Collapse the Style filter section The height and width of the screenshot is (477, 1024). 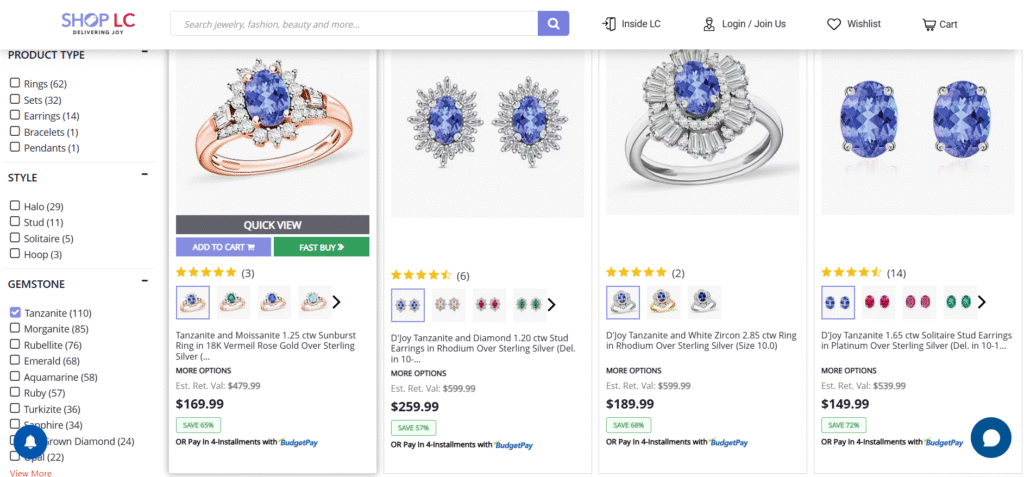145,177
